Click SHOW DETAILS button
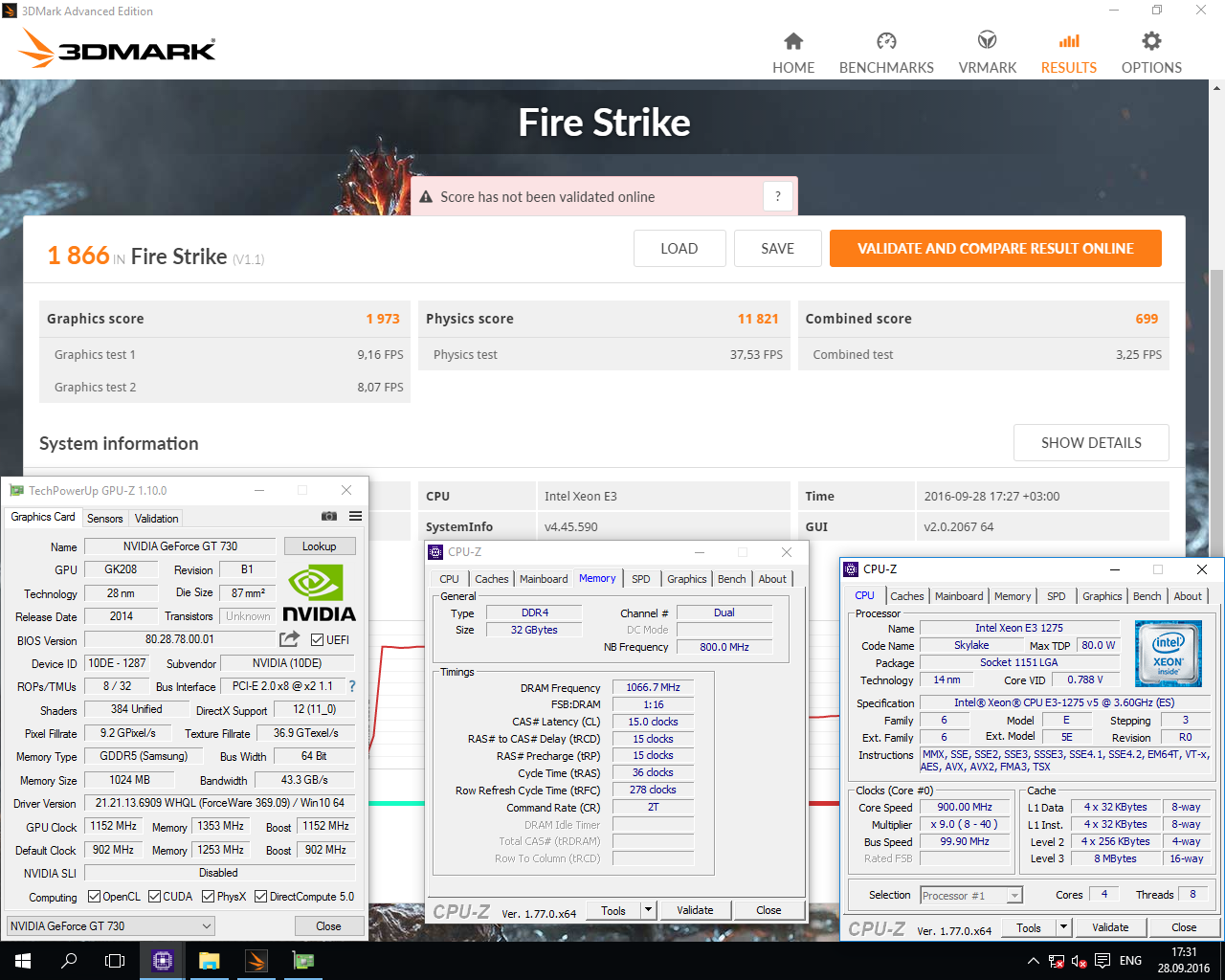The width and height of the screenshot is (1225, 980). coord(1091,442)
